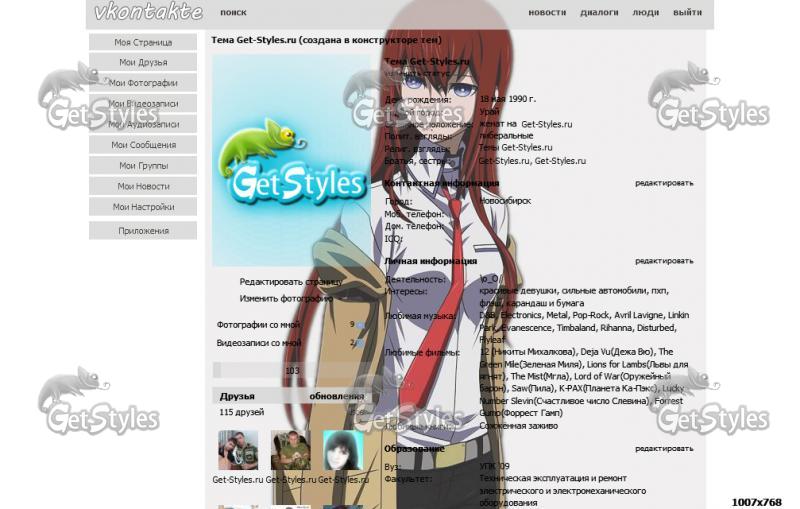The width and height of the screenshot is (800, 509).
Task: Click редактировать next to Личная информация
Action: (664, 261)
